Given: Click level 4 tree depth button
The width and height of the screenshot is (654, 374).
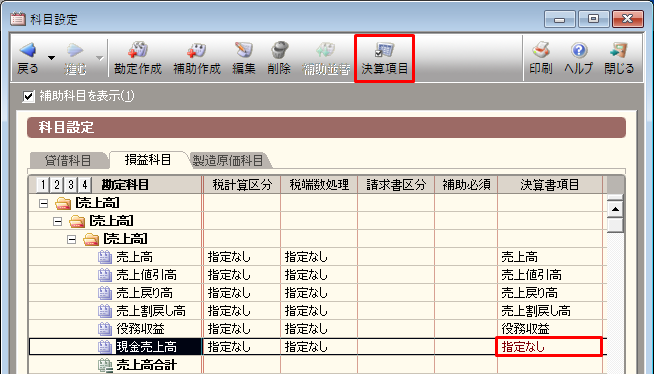Looking at the screenshot, I should point(85,185).
